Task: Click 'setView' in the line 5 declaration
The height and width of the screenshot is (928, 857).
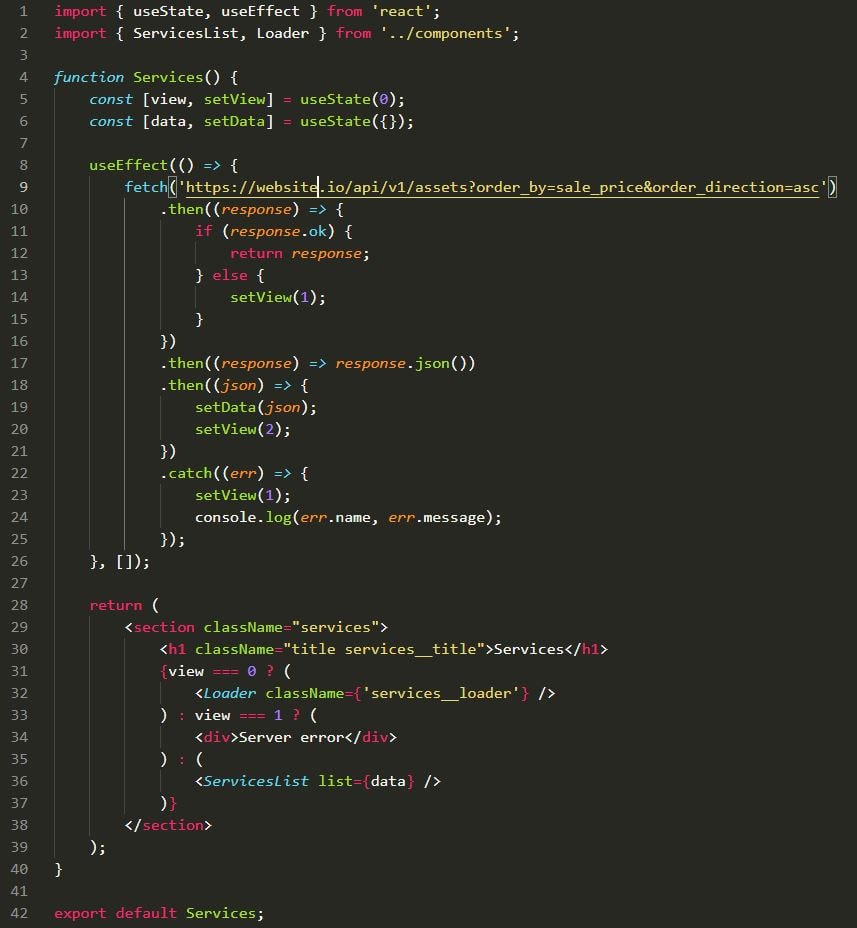Action: [x=234, y=99]
